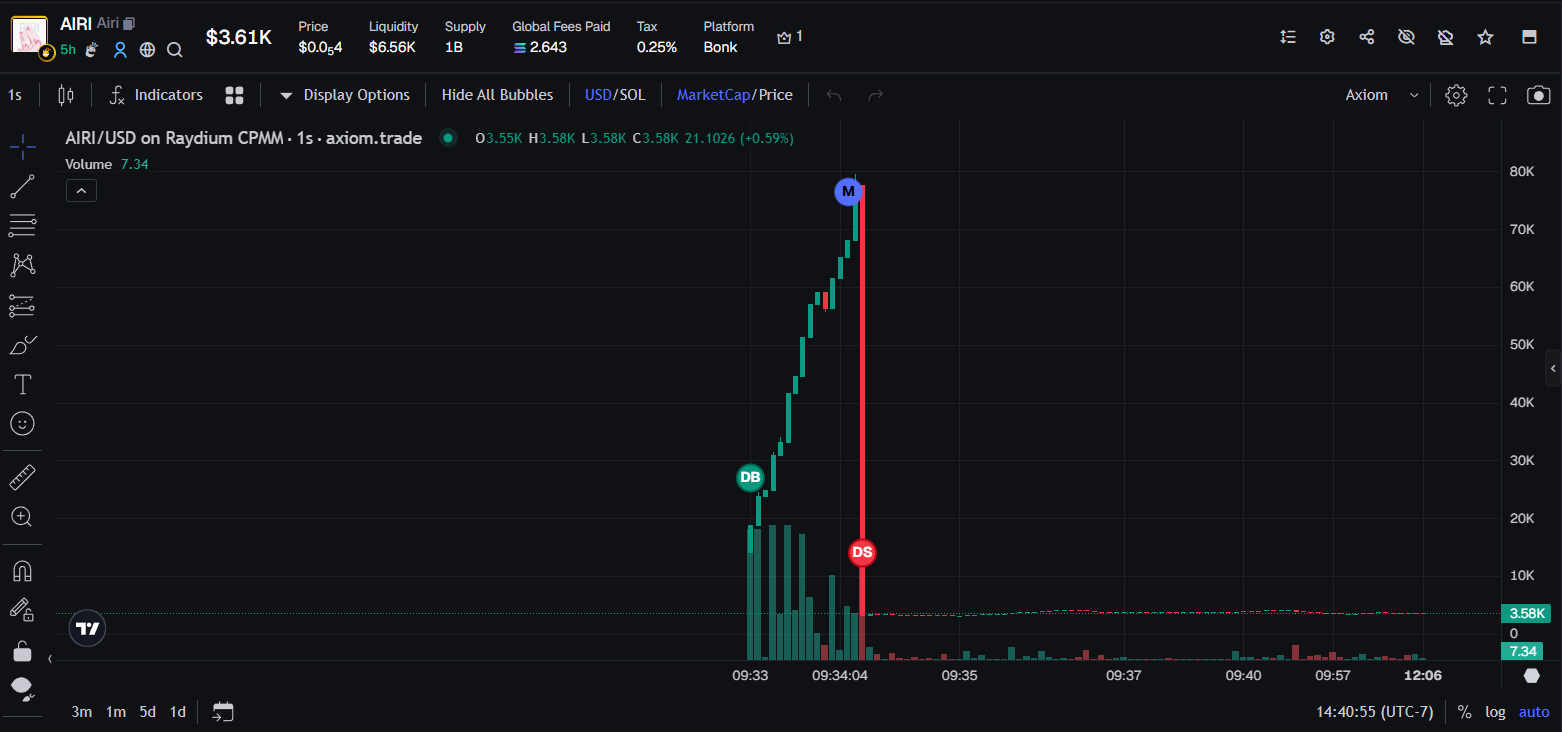Click the DS sell marker bubble
Image resolution: width=1562 pixels, height=732 pixels.
(862, 552)
